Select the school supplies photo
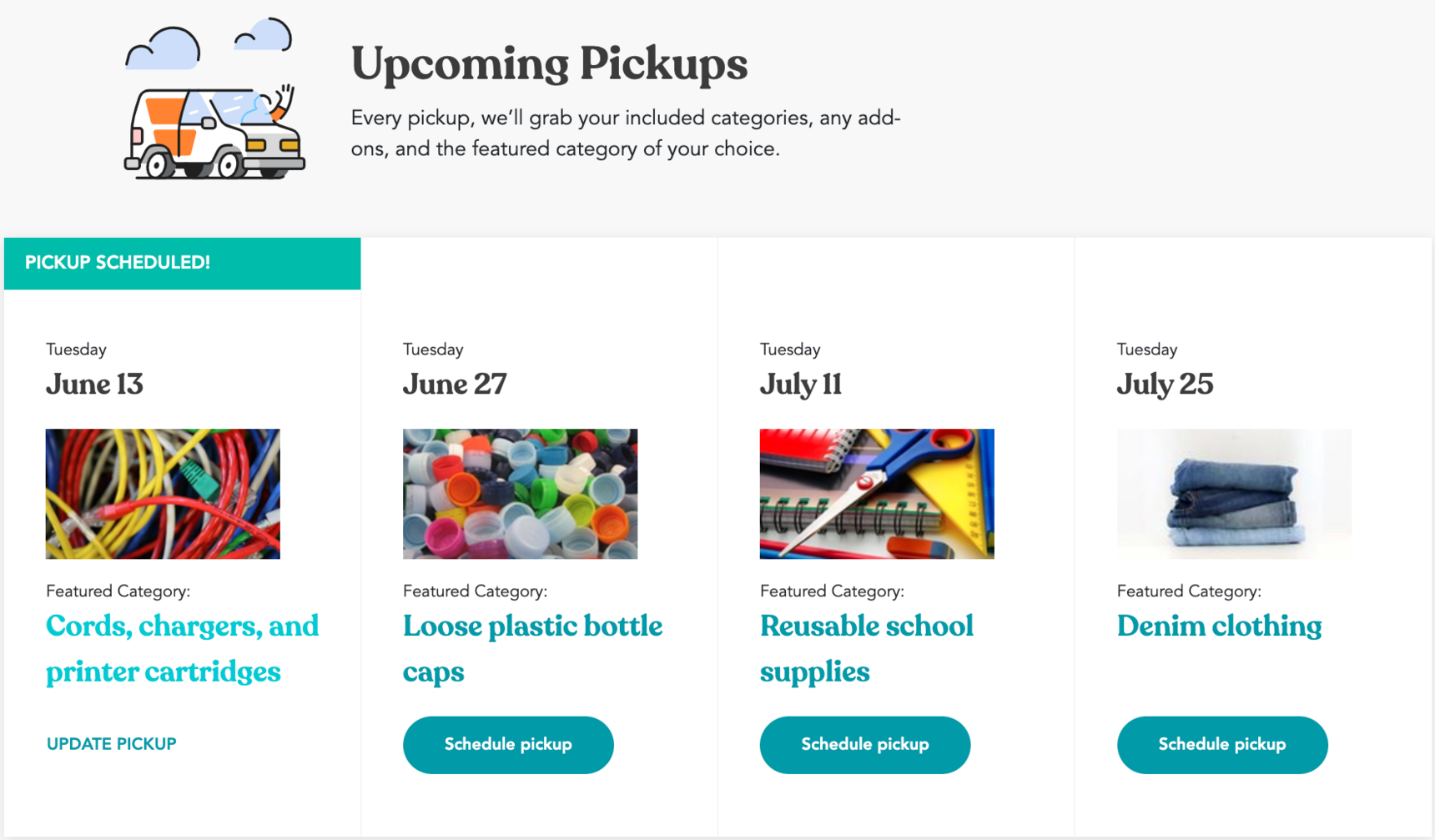Image resolution: width=1435 pixels, height=840 pixels. tap(877, 494)
